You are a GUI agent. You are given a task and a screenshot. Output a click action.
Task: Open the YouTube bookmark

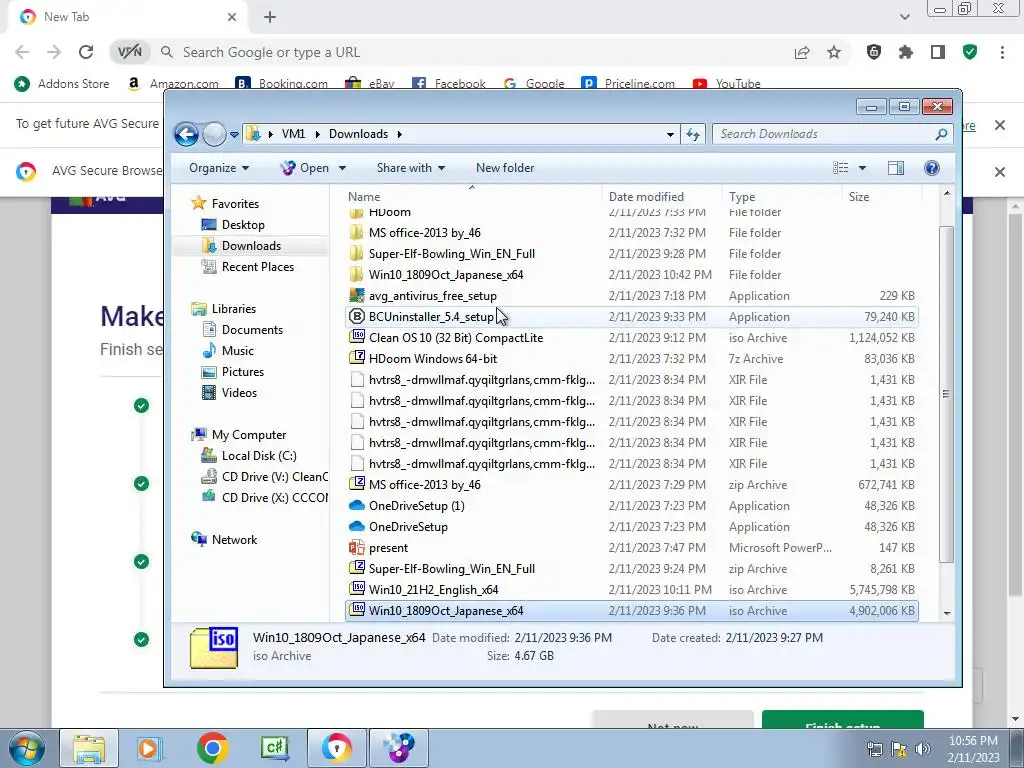tap(727, 84)
